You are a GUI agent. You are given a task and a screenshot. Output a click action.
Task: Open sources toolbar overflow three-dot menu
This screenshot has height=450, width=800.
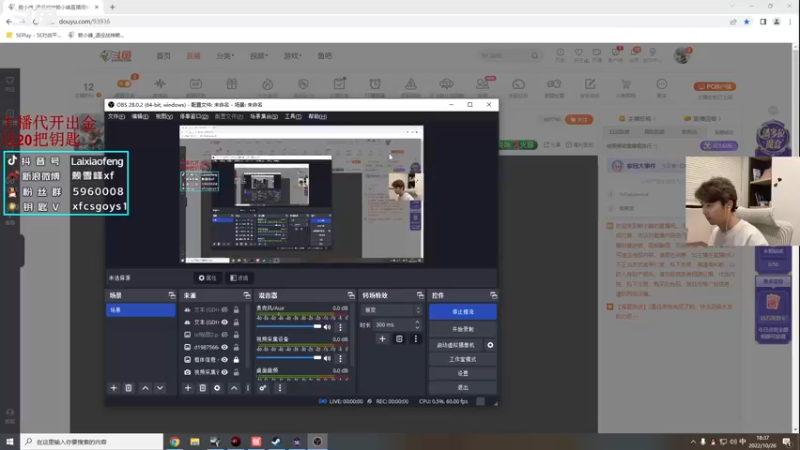click(248, 388)
